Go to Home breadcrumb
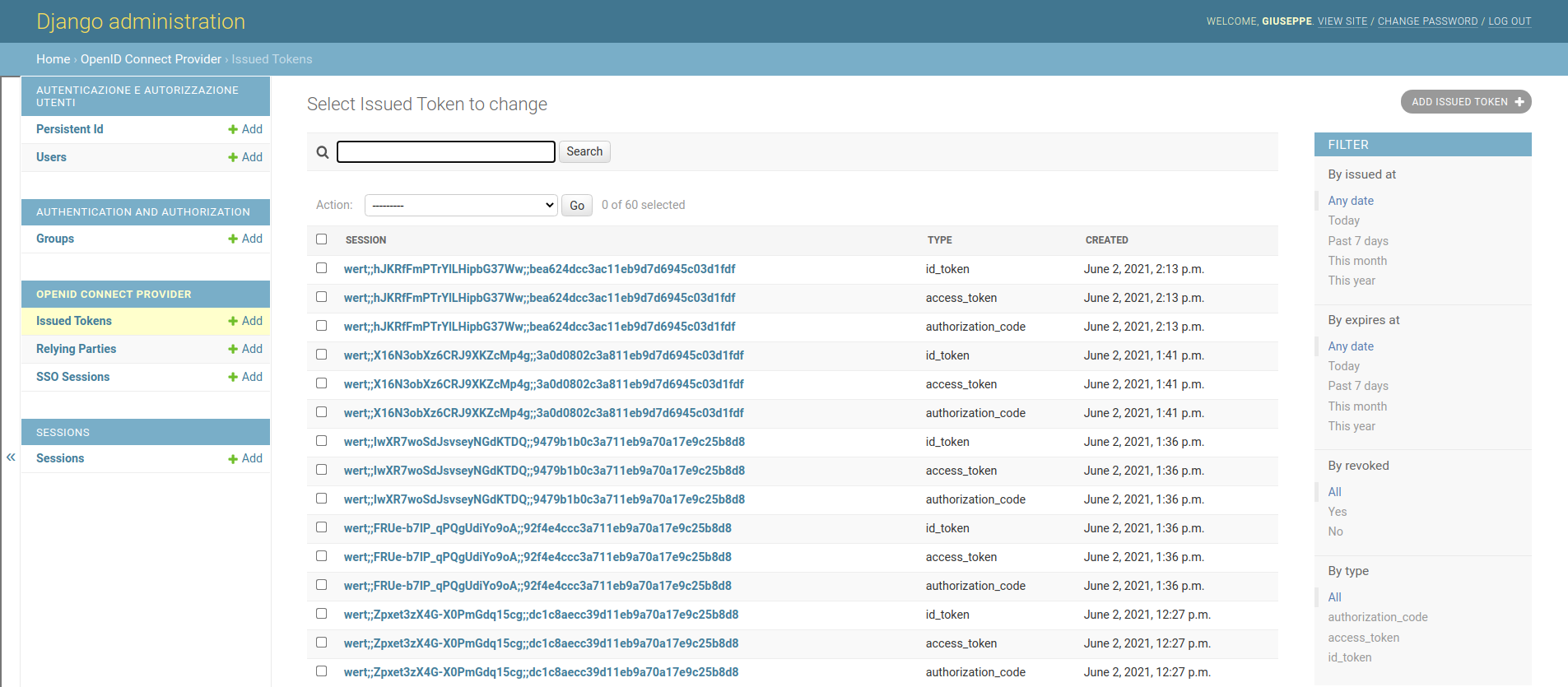 click(x=54, y=59)
